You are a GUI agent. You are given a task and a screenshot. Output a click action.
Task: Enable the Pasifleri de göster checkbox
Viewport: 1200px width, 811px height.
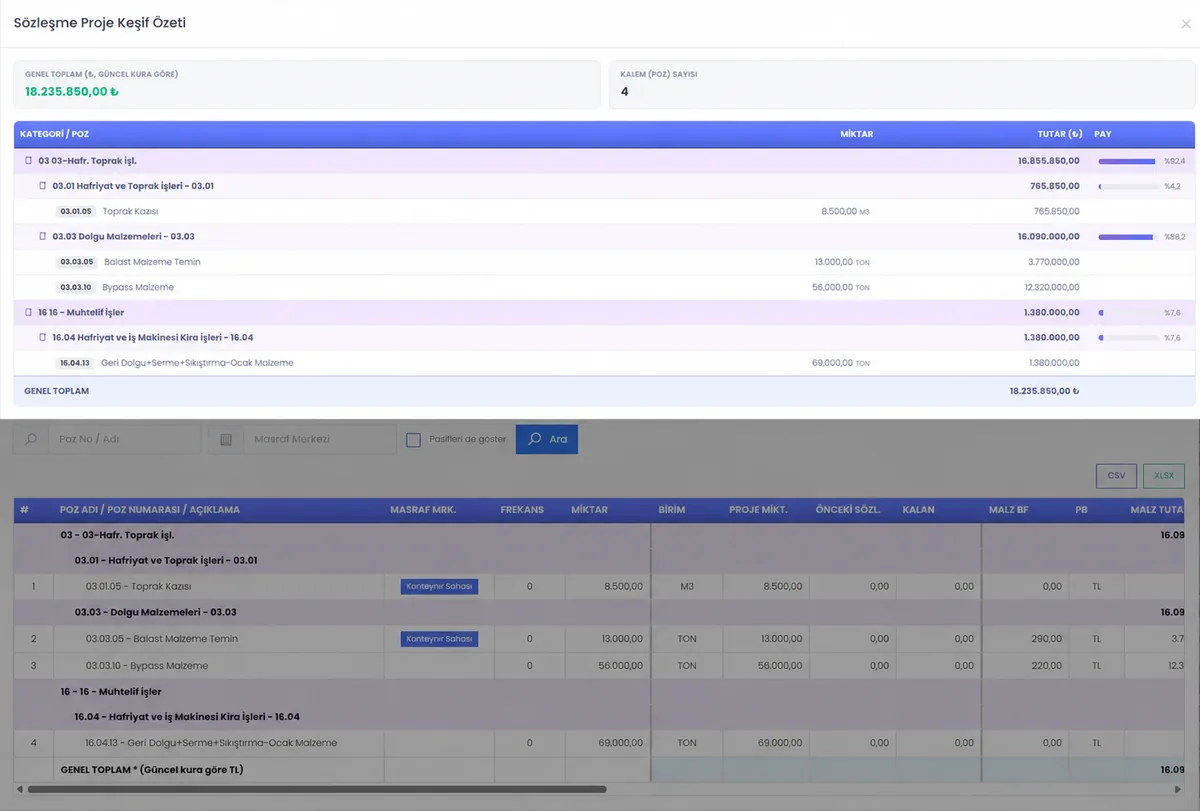pyautogui.click(x=413, y=439)
